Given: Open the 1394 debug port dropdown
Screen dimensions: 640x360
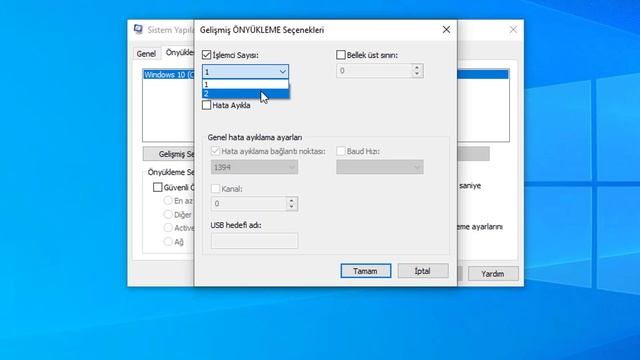Looking at the screenshot, I should click(254, 167).
